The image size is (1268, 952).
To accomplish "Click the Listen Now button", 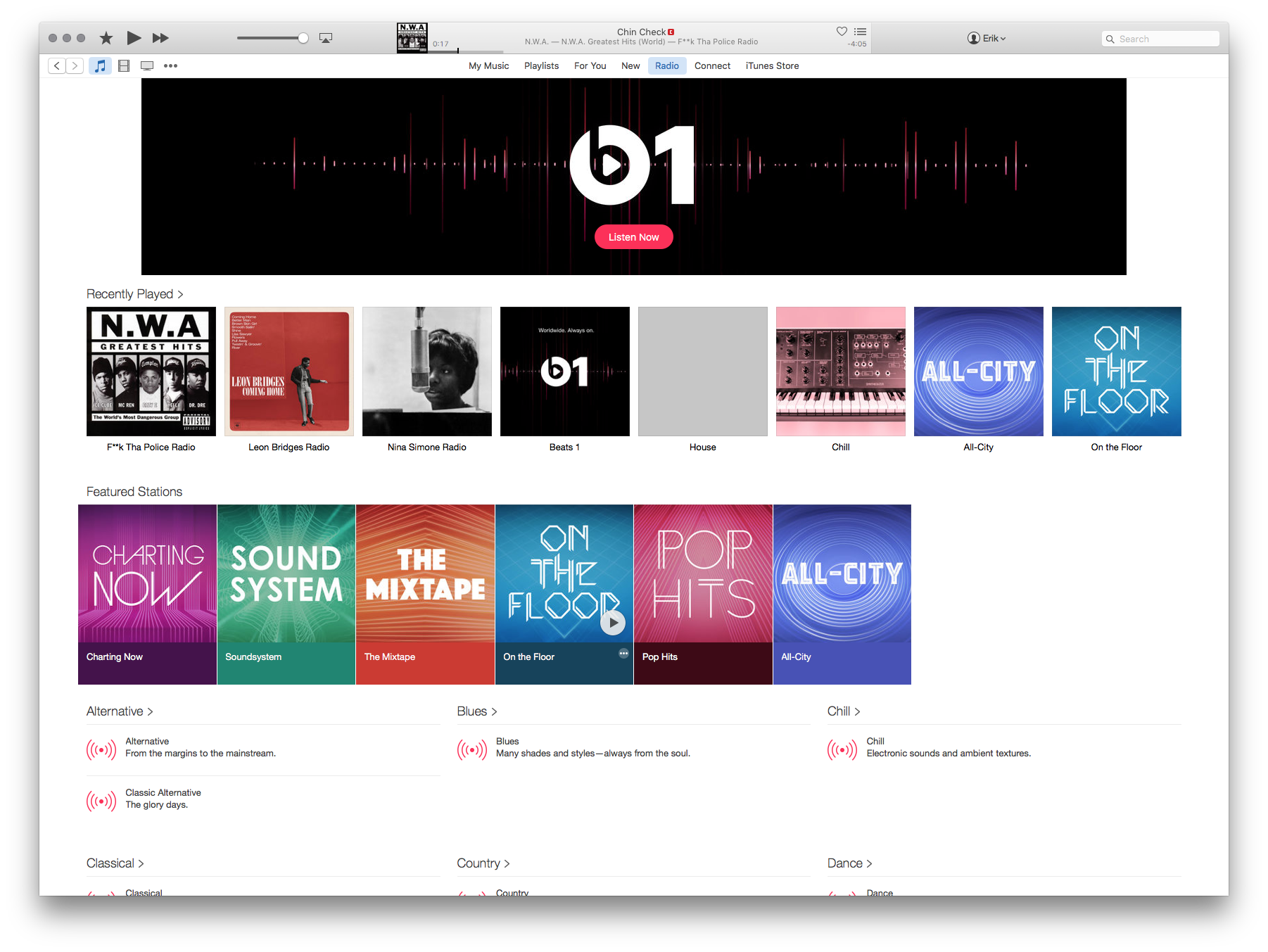I will tap(634, 237).
